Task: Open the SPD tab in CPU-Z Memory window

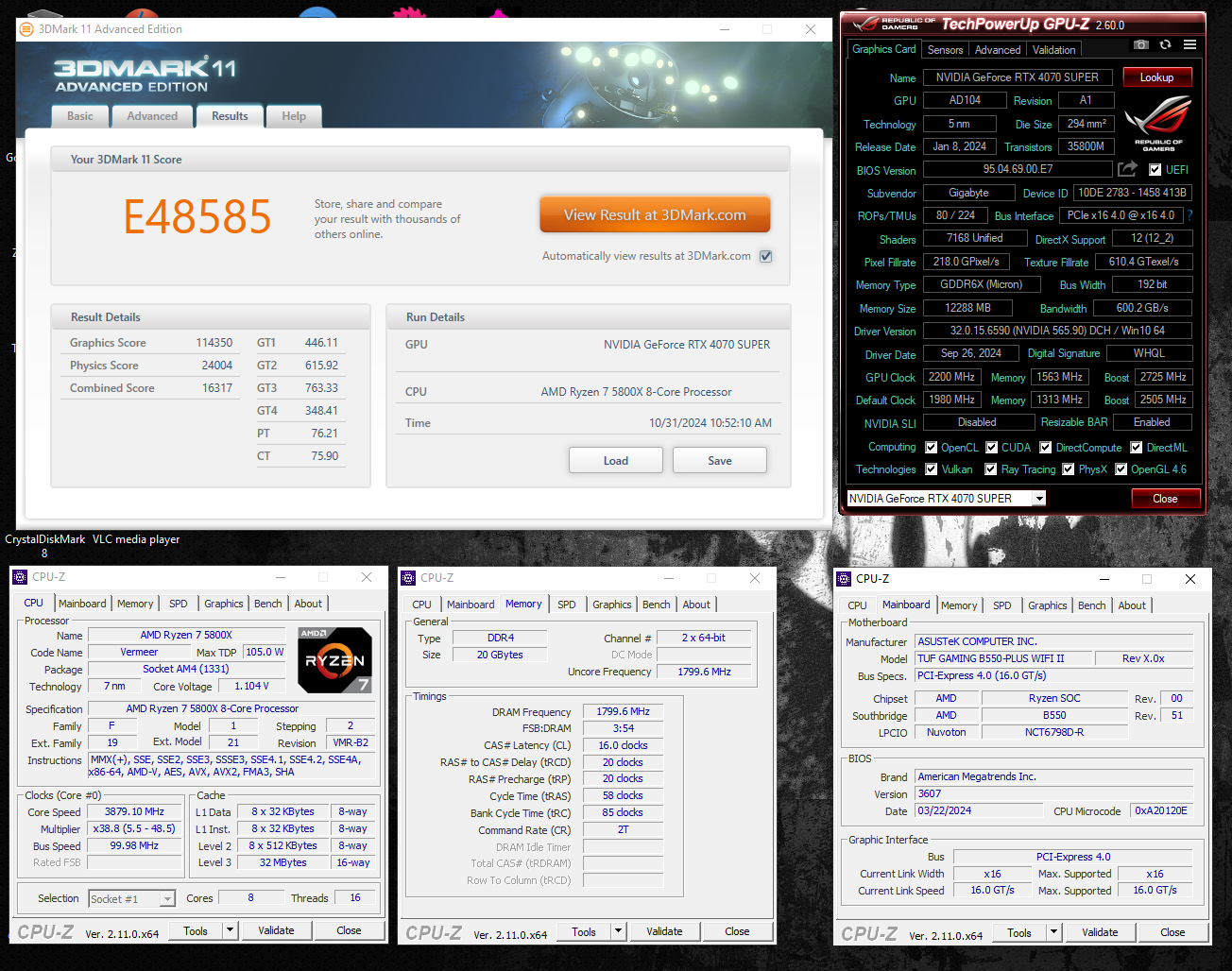Action: click(567, 605)
